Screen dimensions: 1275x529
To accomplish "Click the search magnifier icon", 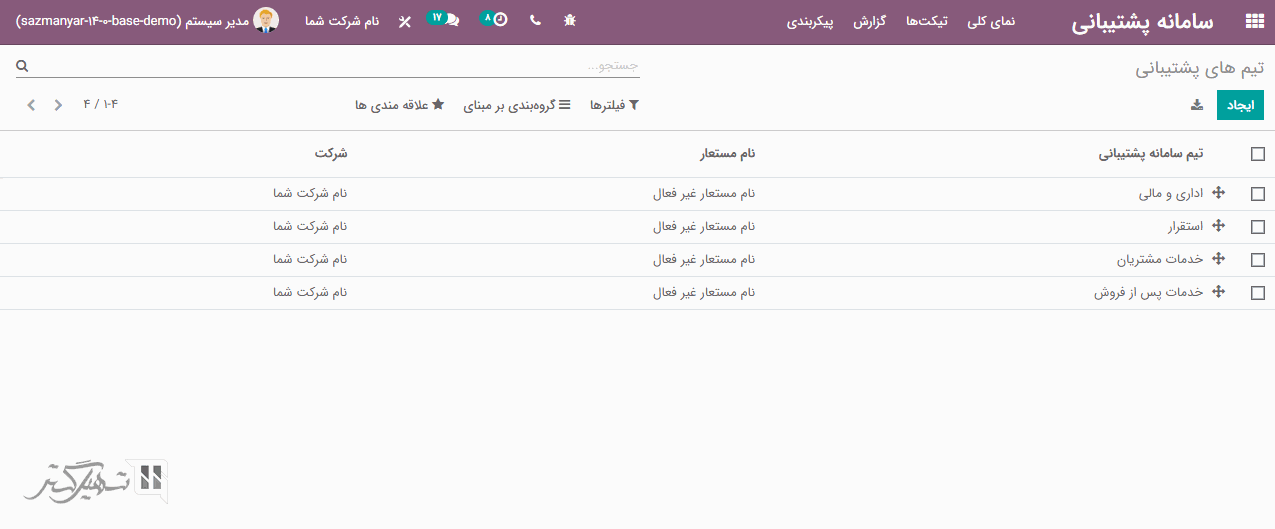I will [22, 66].
